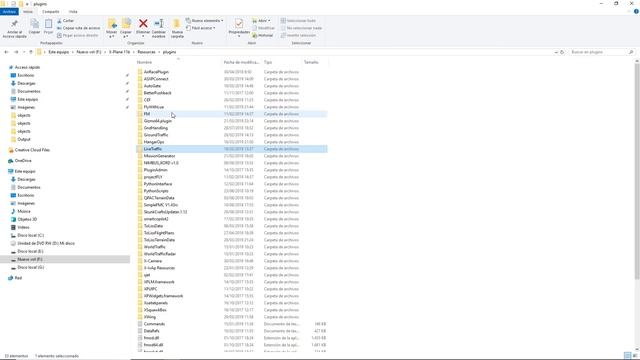This screenshot has height=360, width=640.
Task: Select the X-Camera folder
Action: tap(153, 261)
